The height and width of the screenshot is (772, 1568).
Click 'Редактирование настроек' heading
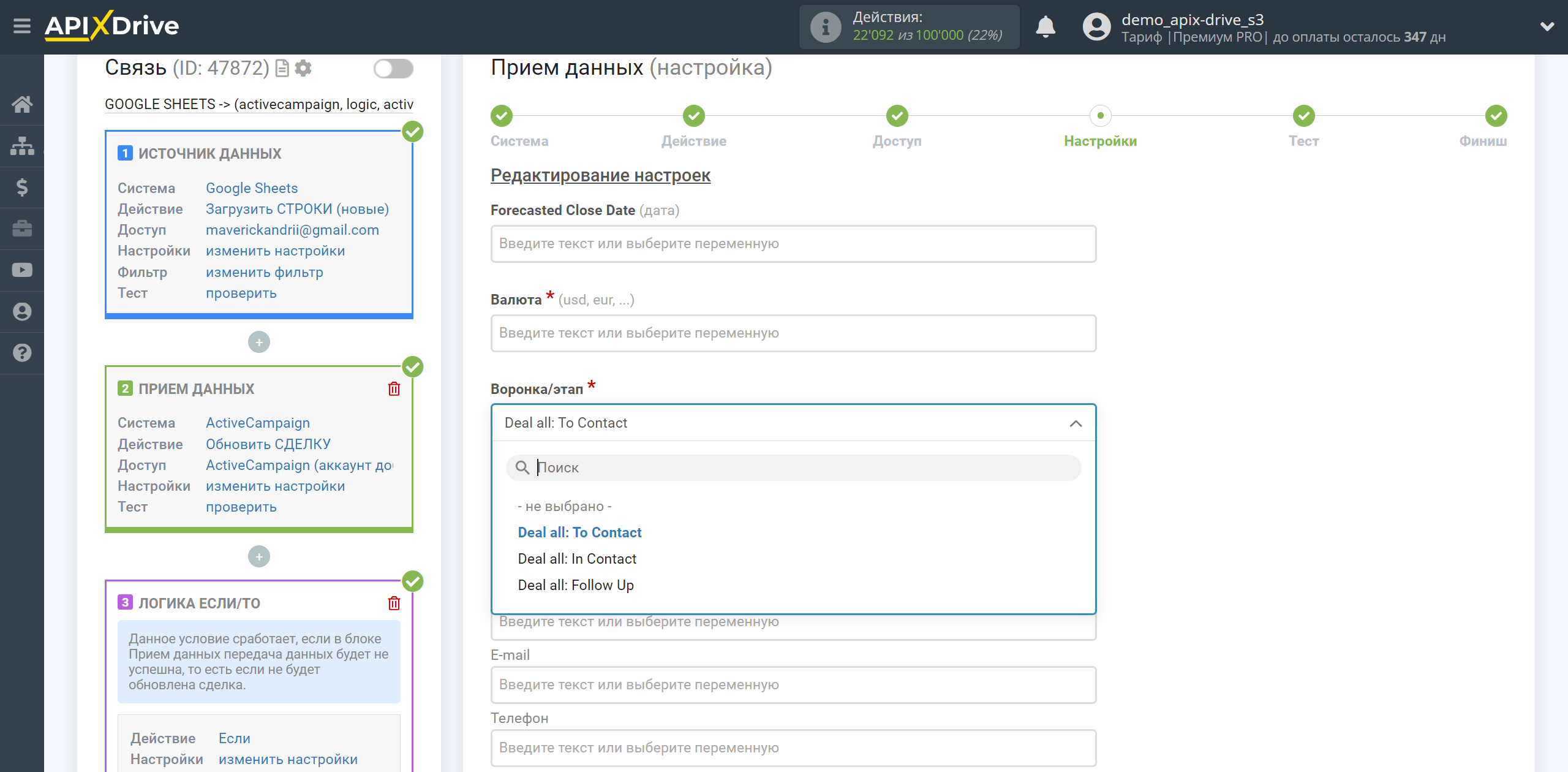600,175
